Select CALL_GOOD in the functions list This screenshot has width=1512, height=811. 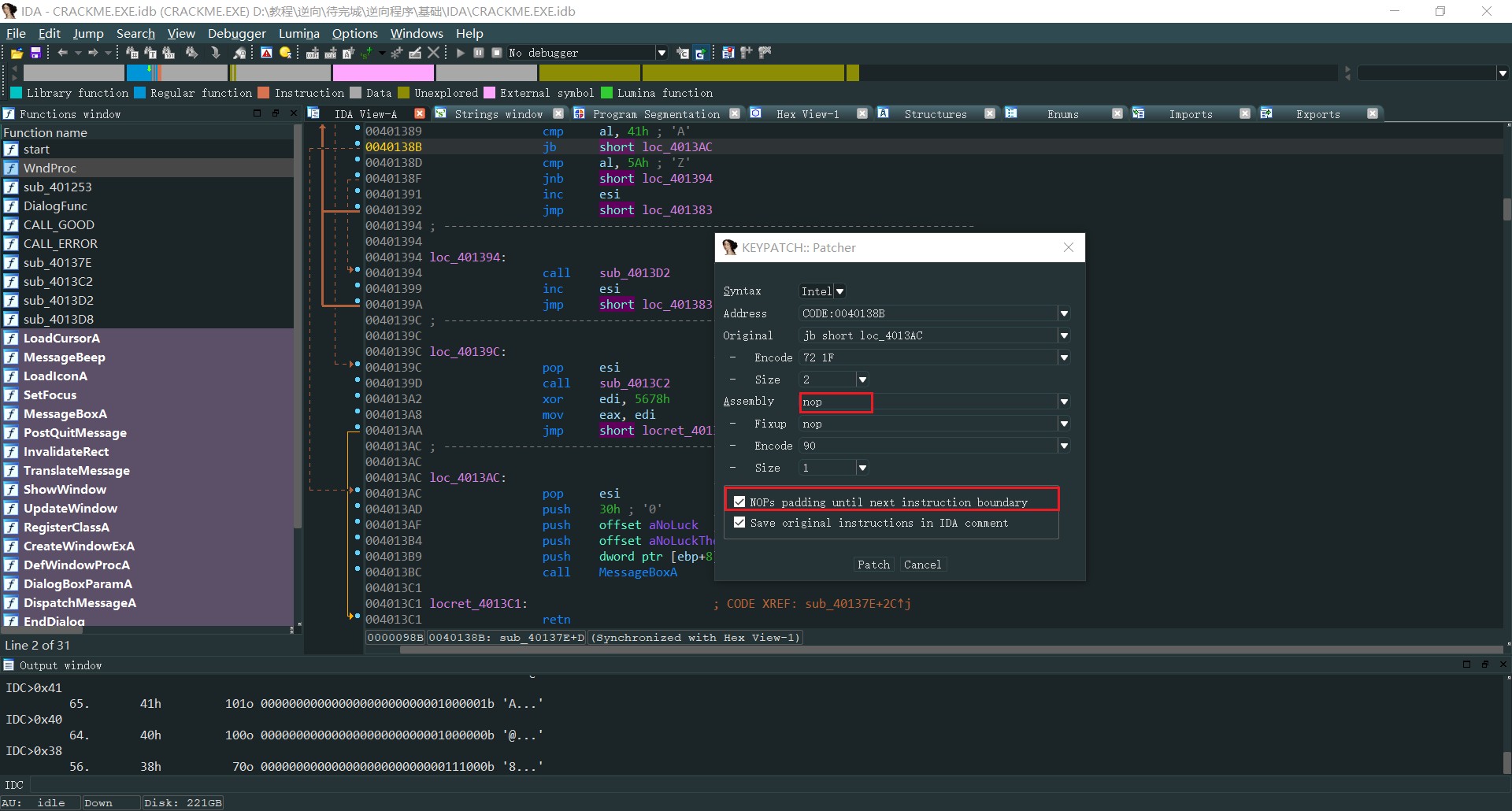coord(58,225)
